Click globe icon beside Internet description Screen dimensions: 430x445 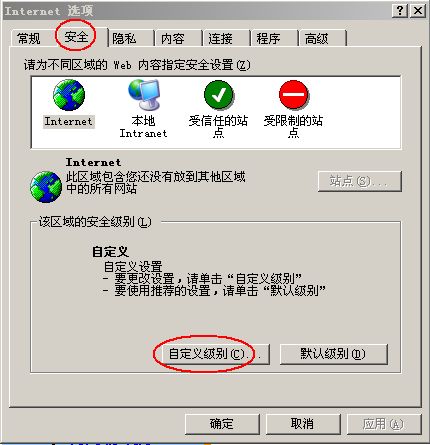click(x=46, y=187)
